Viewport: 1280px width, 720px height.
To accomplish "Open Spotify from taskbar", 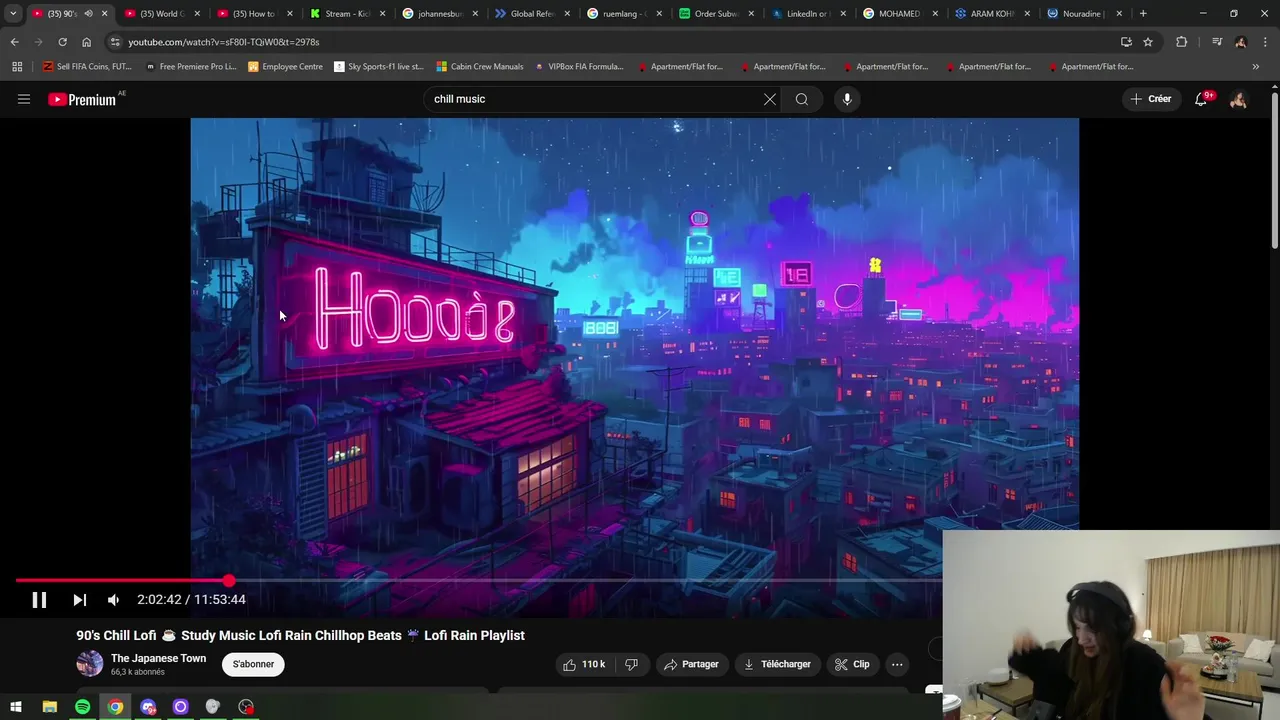I will 82,707.
